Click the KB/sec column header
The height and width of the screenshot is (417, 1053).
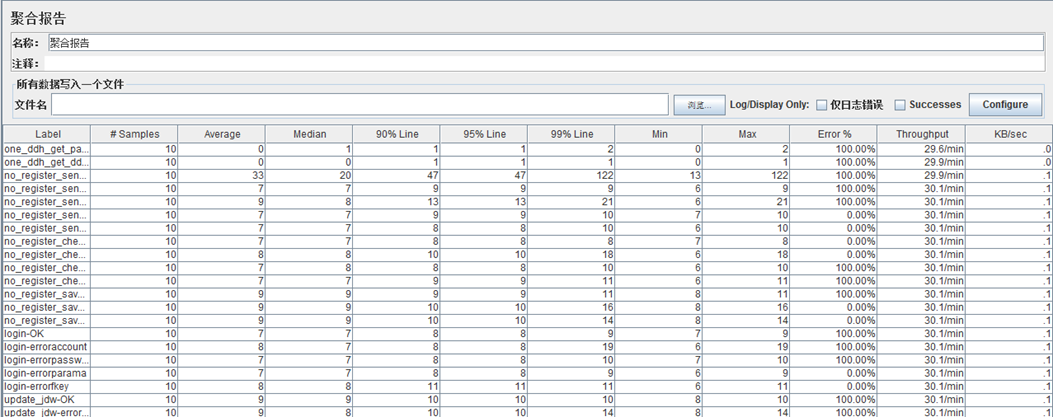pos(1009,134)
